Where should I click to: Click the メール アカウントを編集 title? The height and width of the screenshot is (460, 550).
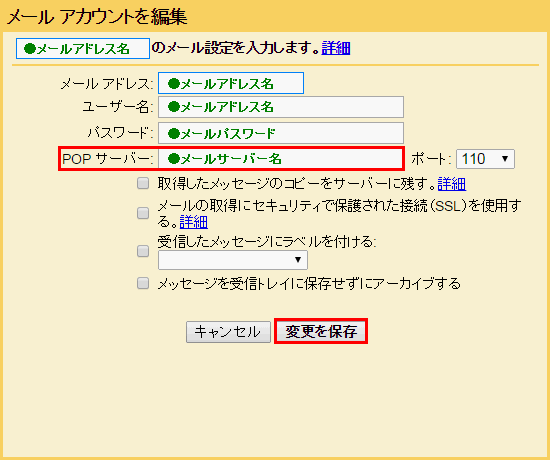point(97,17)
